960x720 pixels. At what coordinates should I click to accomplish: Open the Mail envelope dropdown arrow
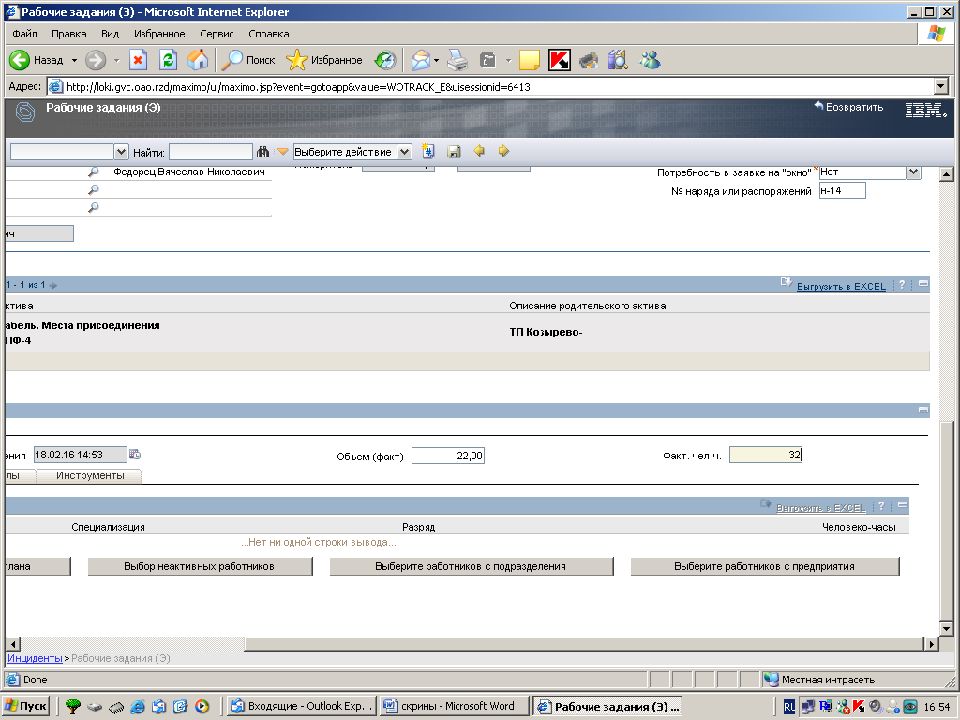436,60
